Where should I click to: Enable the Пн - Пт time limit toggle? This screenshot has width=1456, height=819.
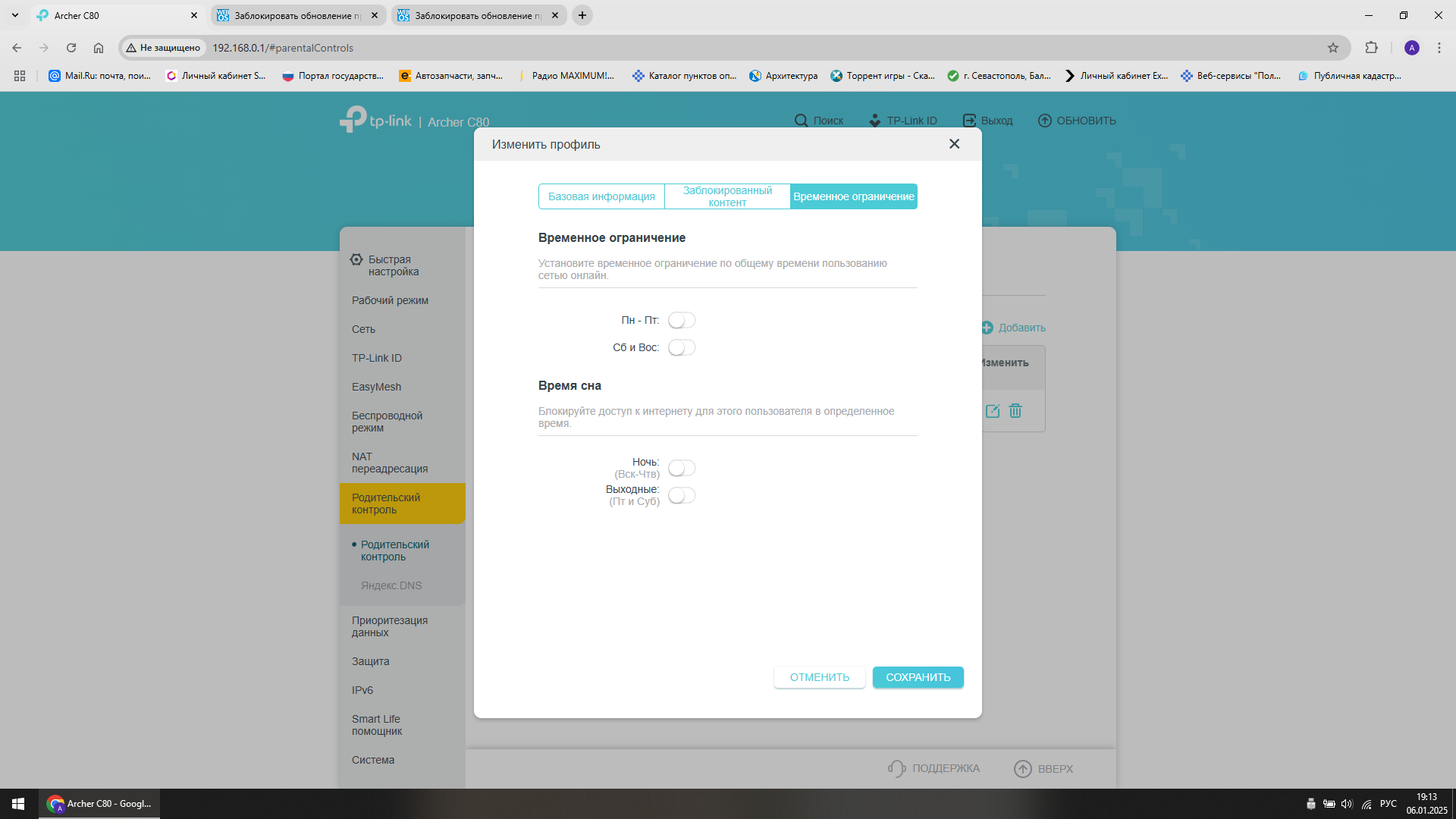click(681, 320)
